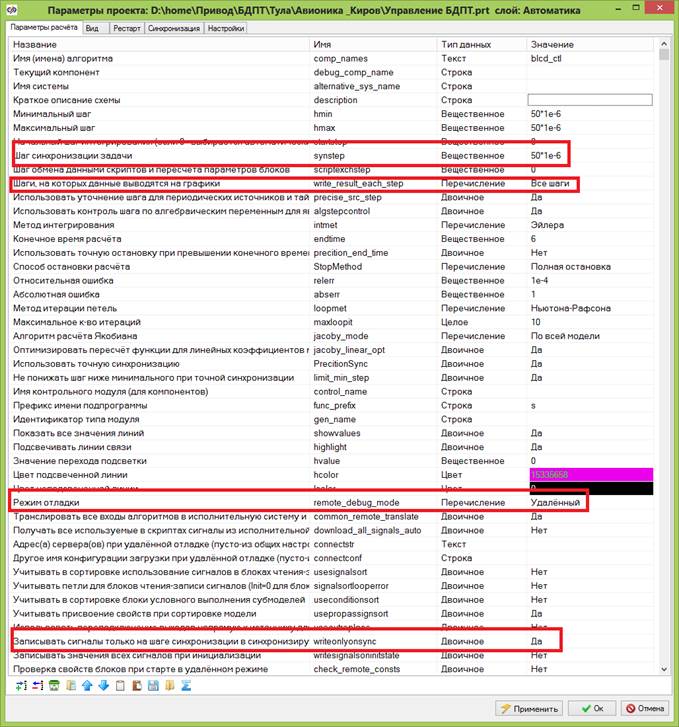Screen dimensions: 679x727
Task: Click the floppy disk save icon
Action: pos(153,685)
